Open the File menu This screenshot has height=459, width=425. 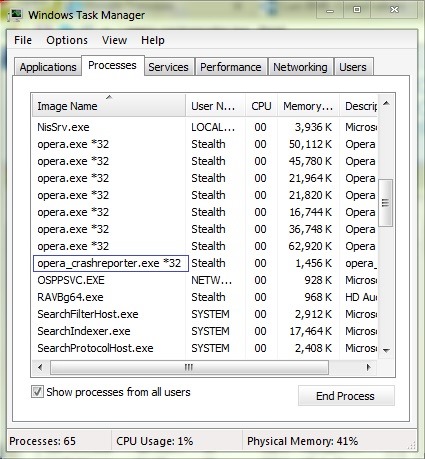23,40
